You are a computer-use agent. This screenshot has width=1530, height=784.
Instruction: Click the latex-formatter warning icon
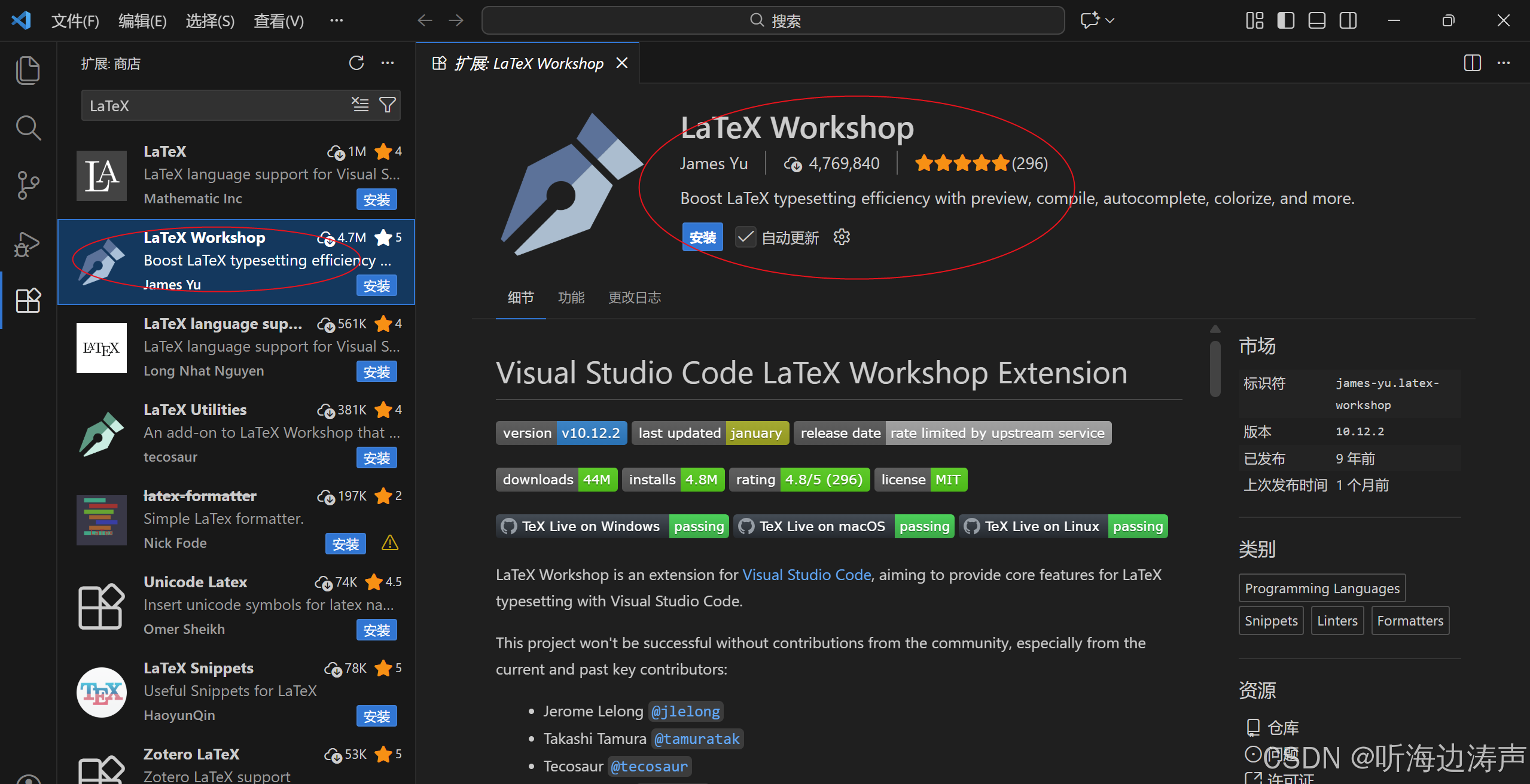390,543
